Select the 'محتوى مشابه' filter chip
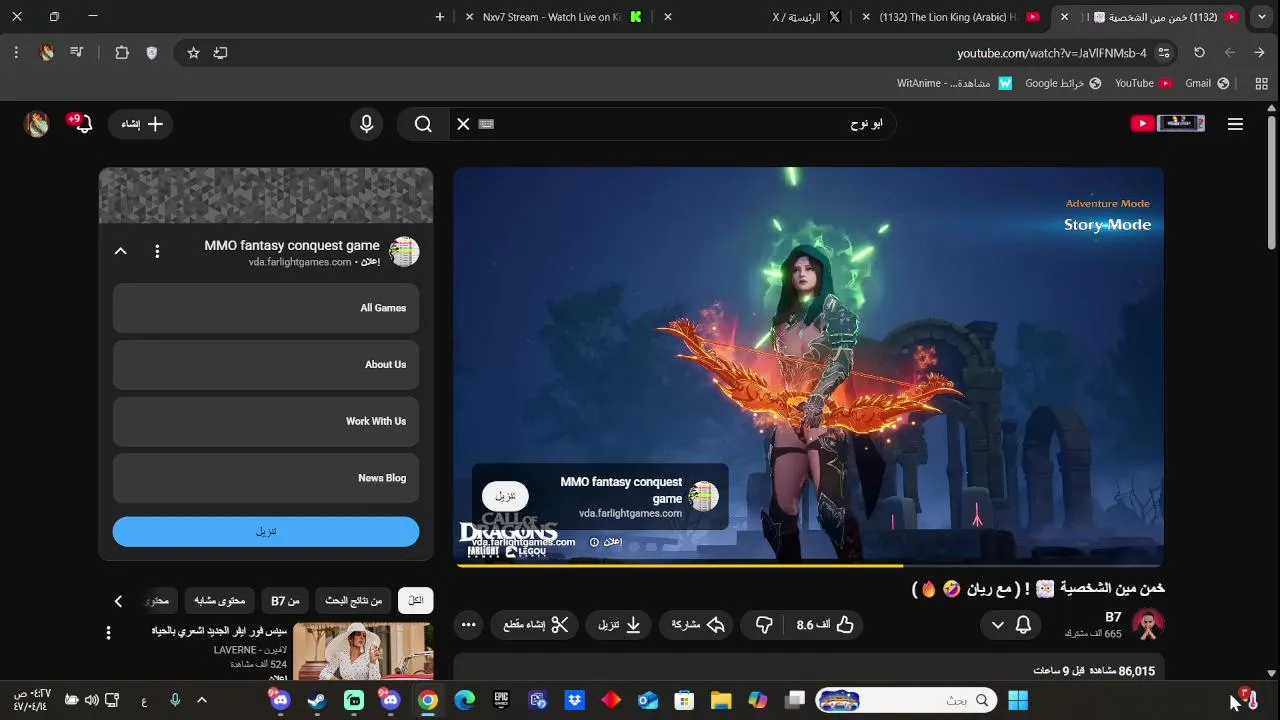Screen dimensions: 1280x720 [220, 601]
